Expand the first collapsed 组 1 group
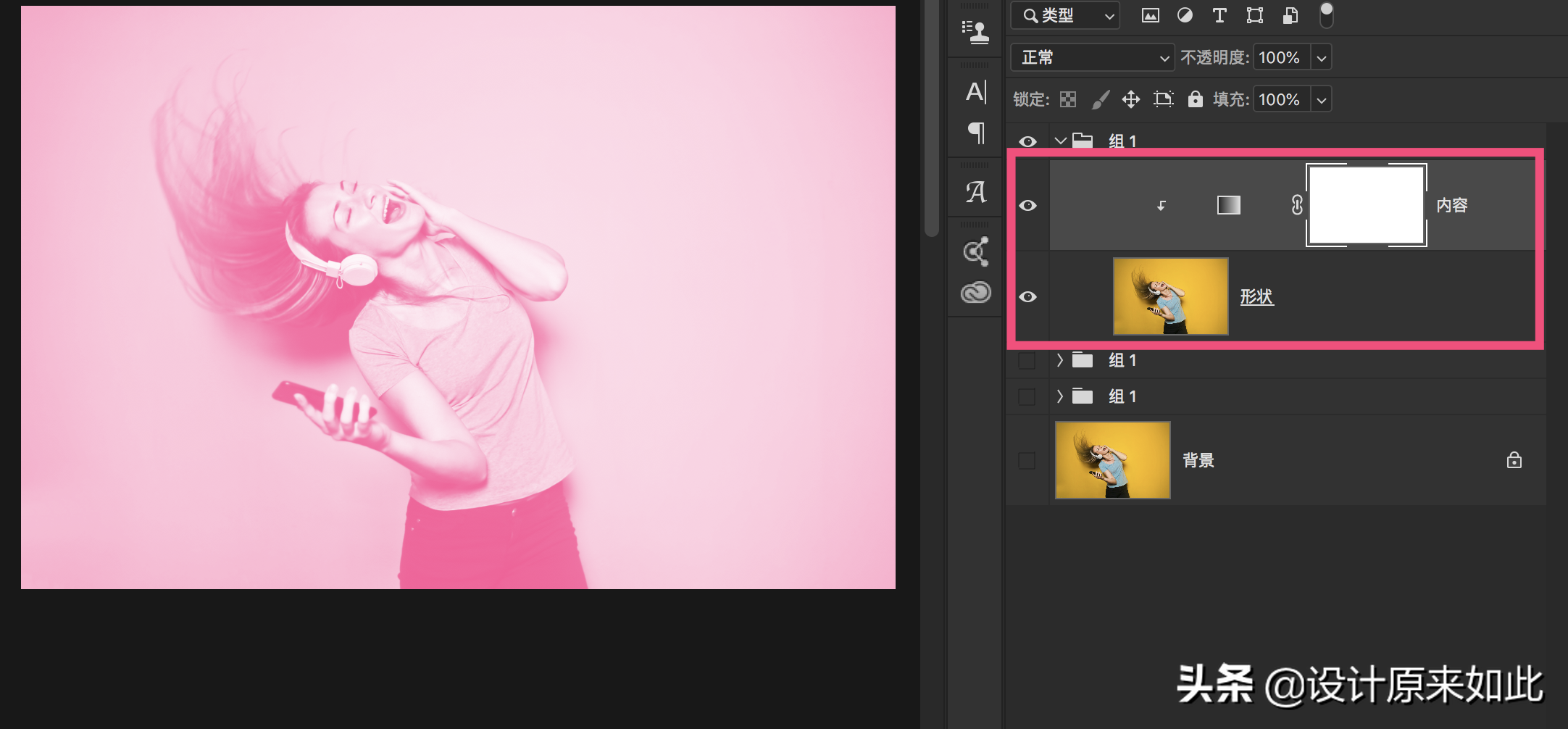 (x=1060, y=360)
